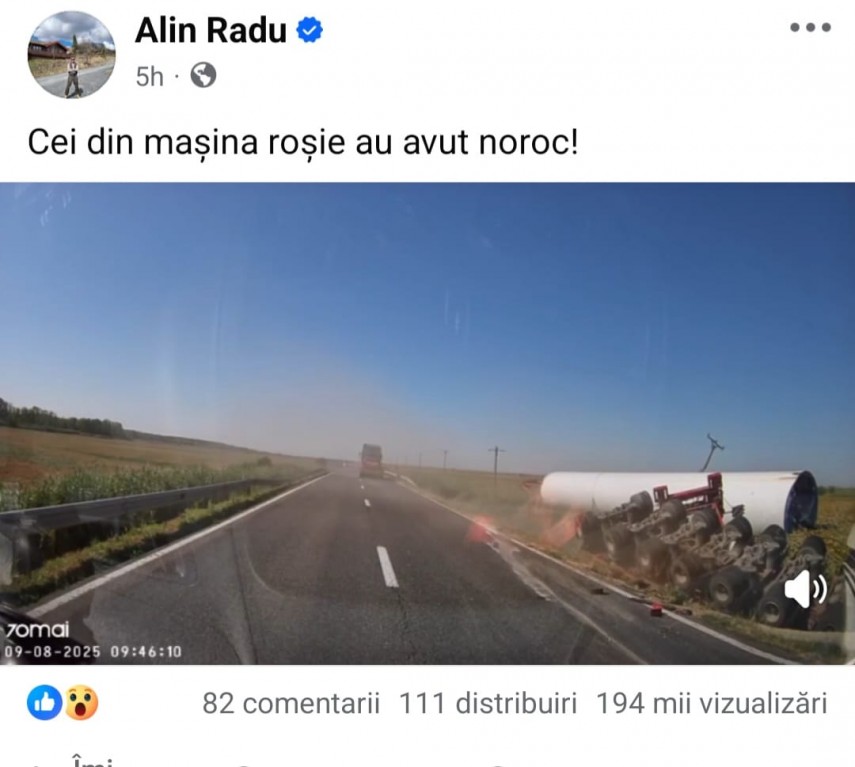Click the caption 'Cei din mașina roșie au avut noroc!'
Screen dimensions: 855x767
pos(303,143)
